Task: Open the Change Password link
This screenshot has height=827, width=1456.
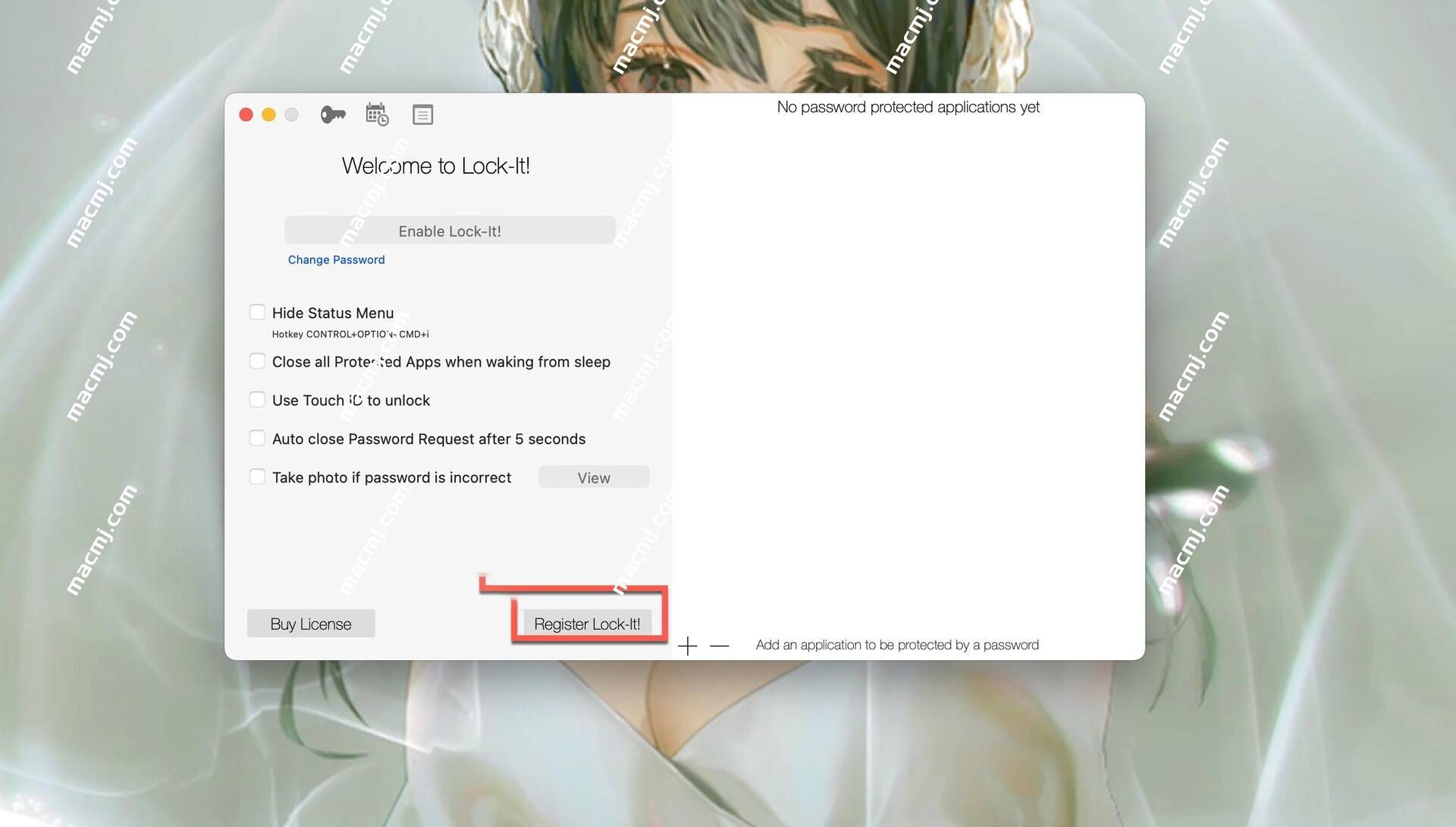Action: pyautogui.click(x=336, y=259)
